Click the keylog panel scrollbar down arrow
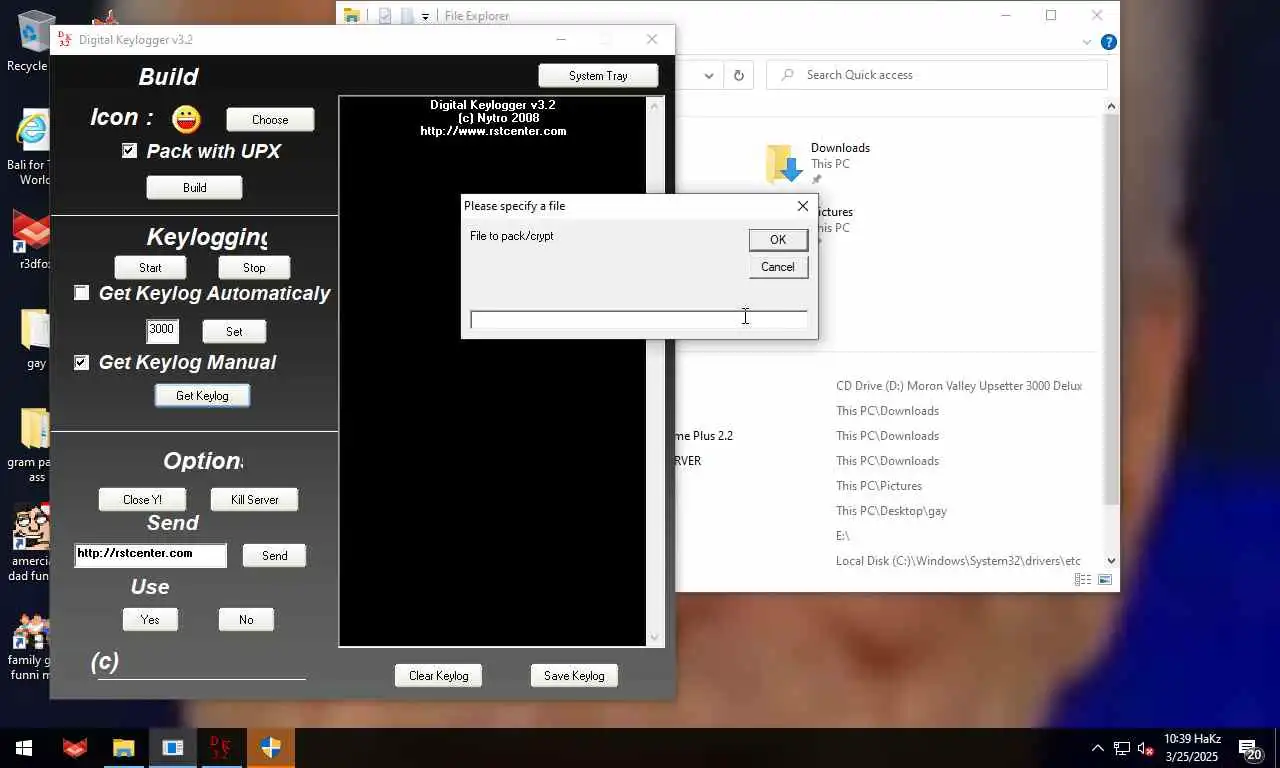The height and width of the screenshot is (768, 1280). tap(655, 638)
